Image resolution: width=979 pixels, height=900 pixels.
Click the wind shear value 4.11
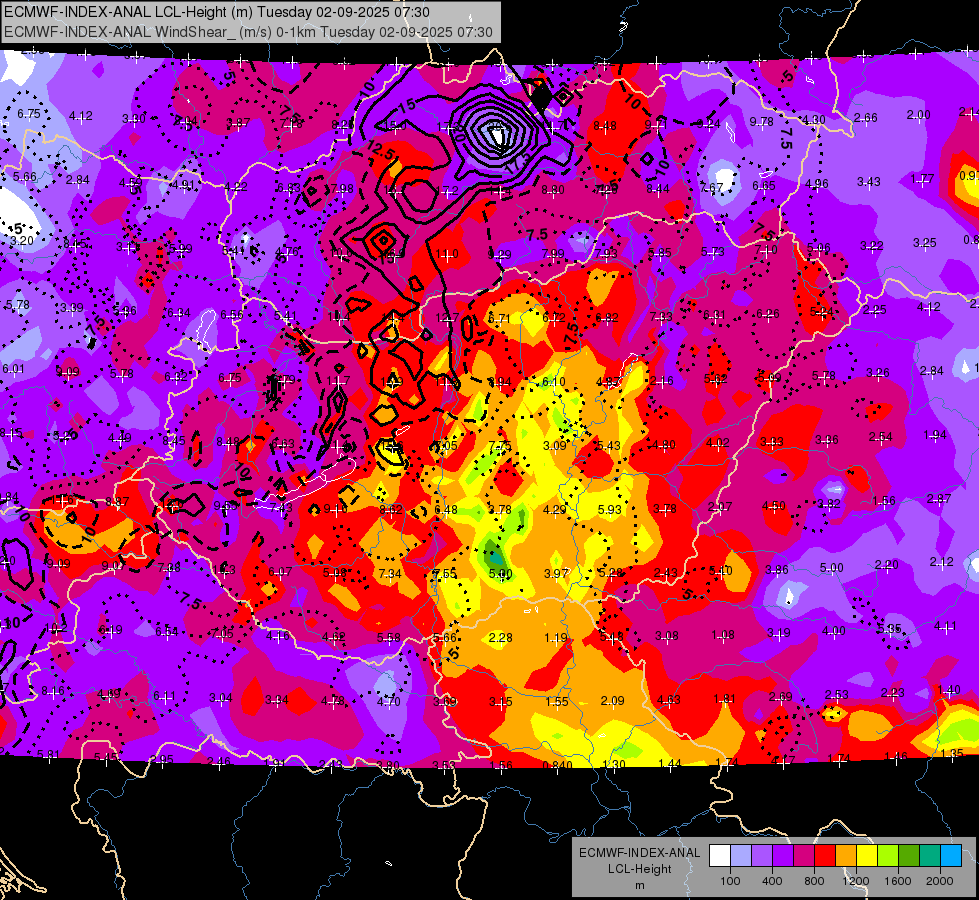coord(945,626)
